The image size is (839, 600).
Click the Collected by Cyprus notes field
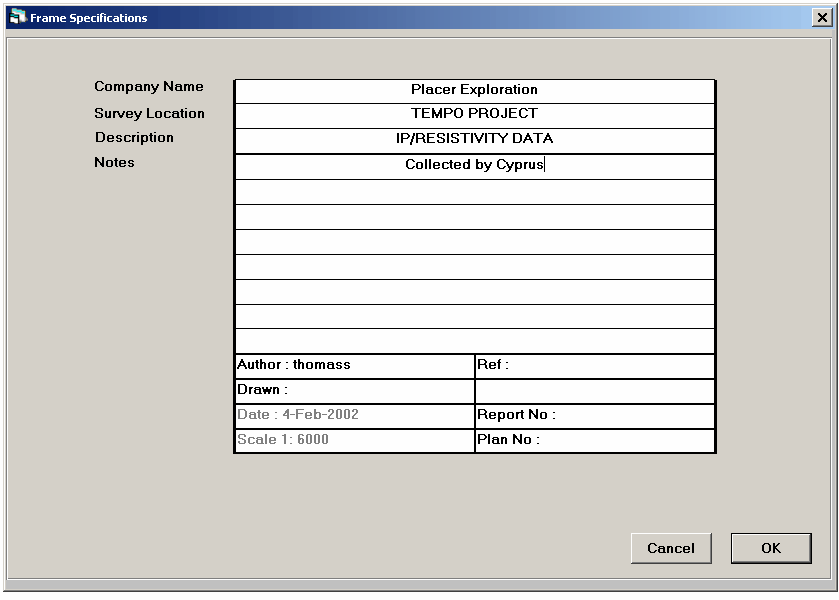(475, 166)
